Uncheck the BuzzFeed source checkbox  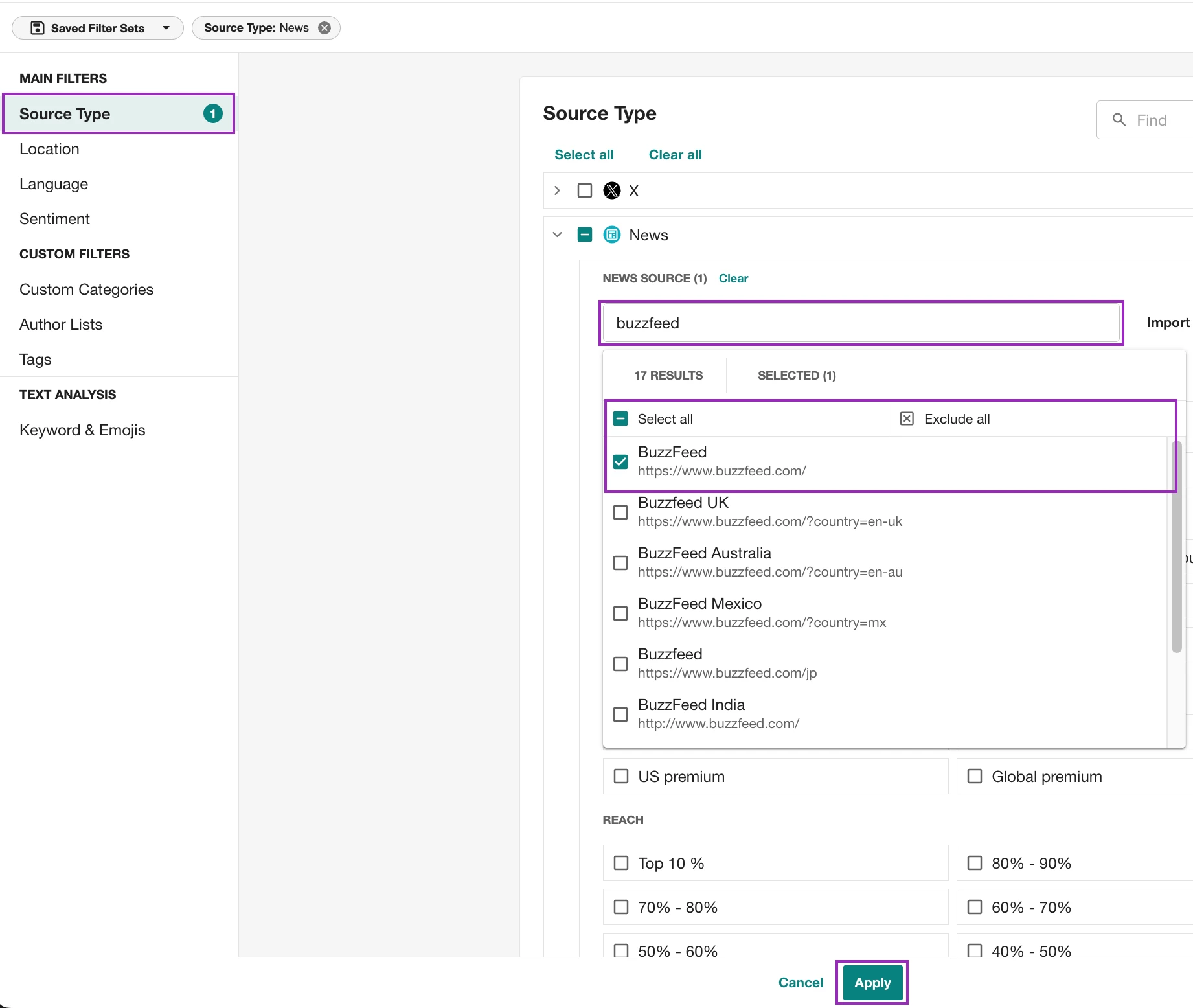coord(620,461)
